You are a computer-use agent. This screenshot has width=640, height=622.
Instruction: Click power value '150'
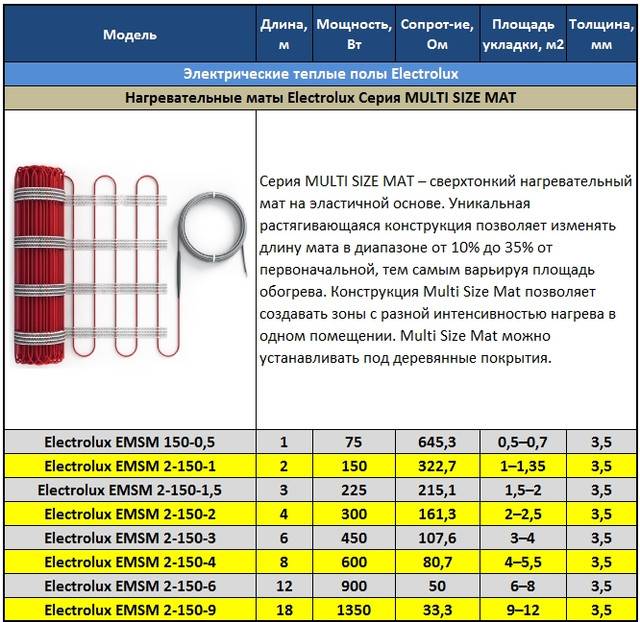pos(354,466)
